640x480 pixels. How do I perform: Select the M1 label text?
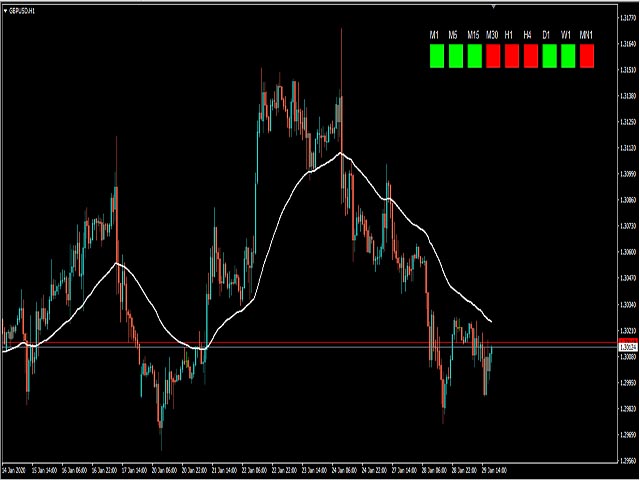click(434, 35)
